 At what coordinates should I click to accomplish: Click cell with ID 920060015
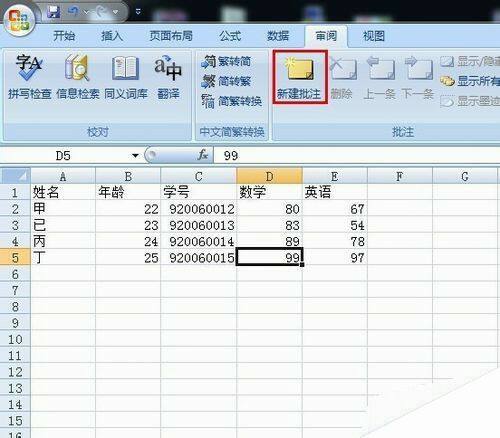click(199, 258)
